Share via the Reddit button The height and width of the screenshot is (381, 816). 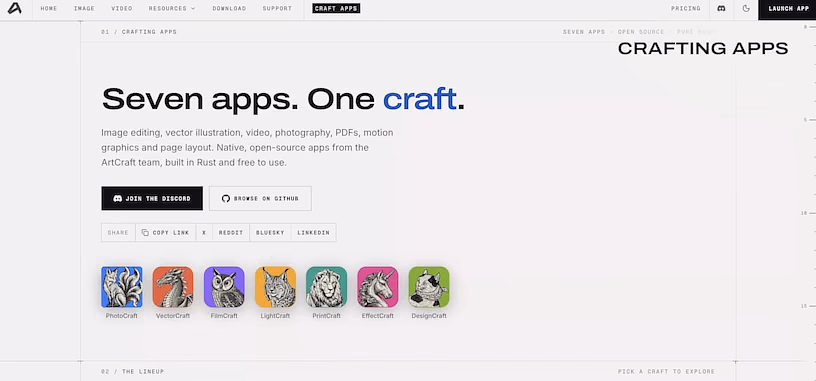231,233
